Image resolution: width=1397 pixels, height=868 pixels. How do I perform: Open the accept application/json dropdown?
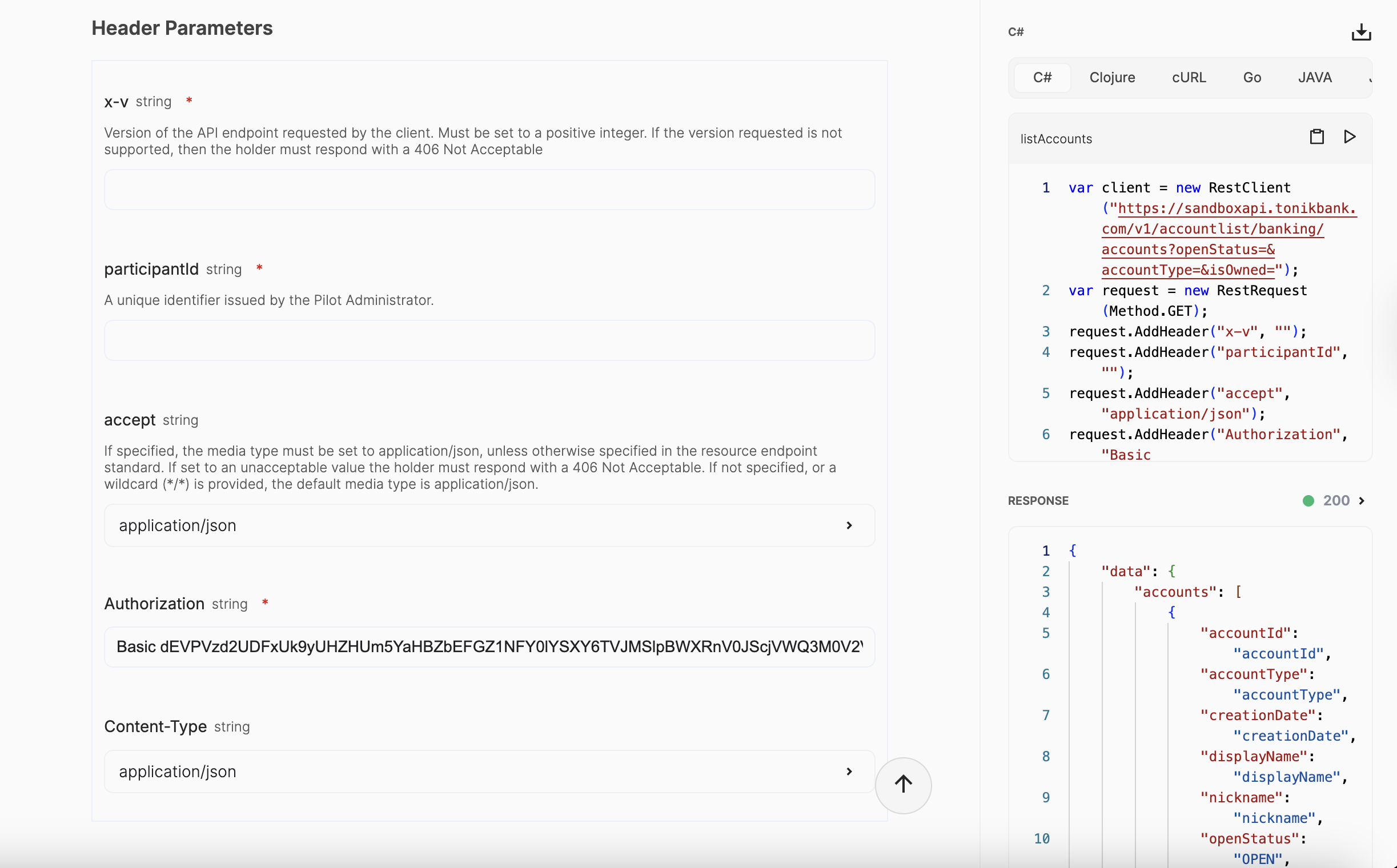click(x=489, y=525)
